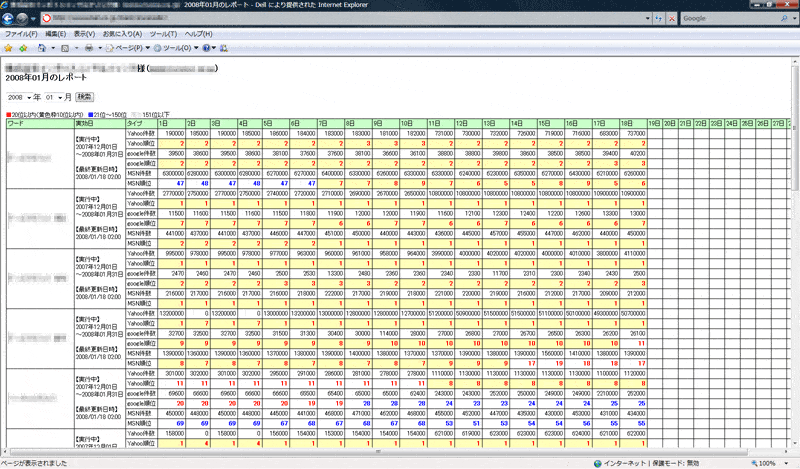
Task: Open the ツール(T) menu
Action: pos(163,34)
